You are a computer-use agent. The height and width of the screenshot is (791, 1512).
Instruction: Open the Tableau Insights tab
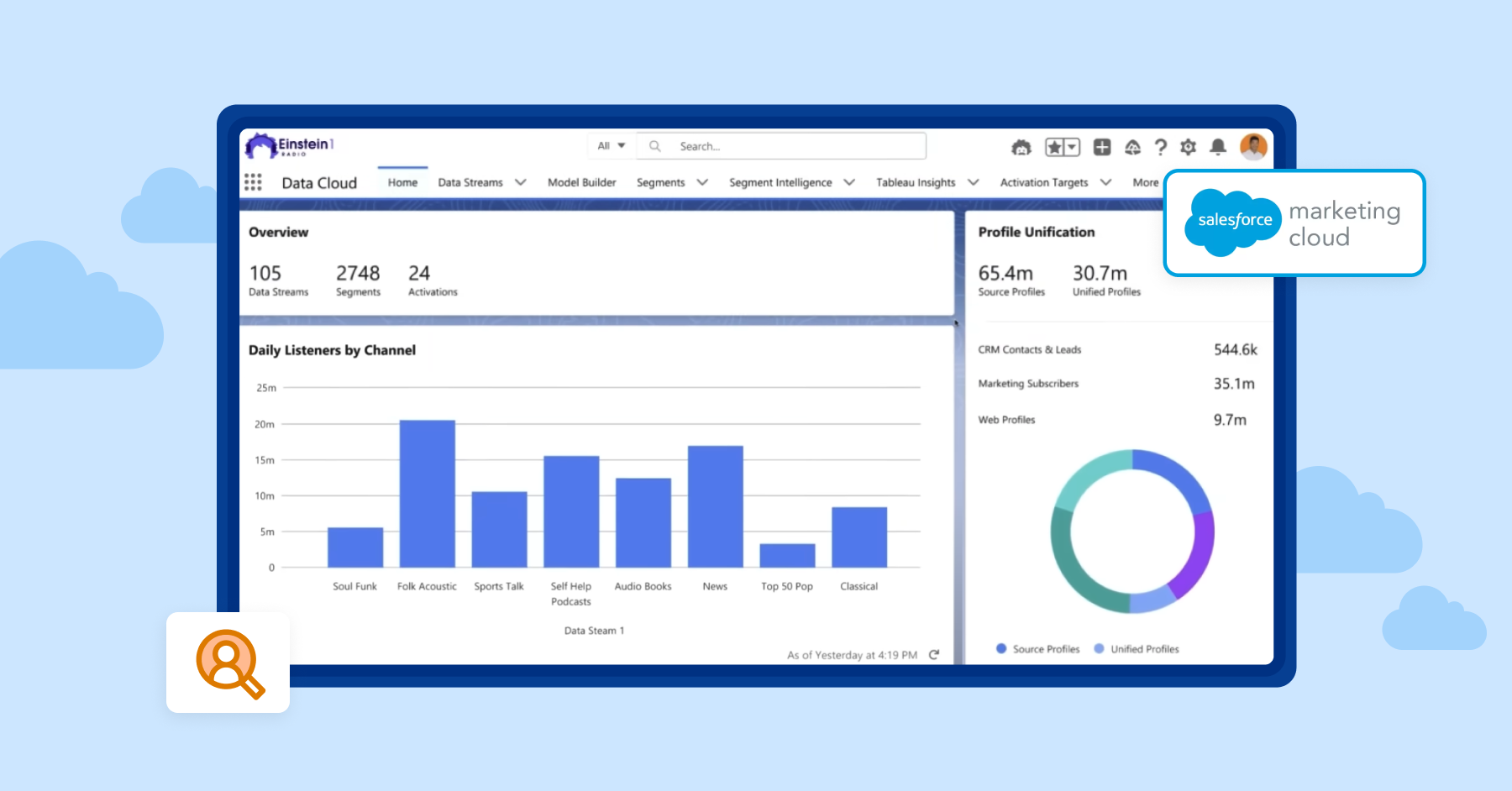coord(916,182)
